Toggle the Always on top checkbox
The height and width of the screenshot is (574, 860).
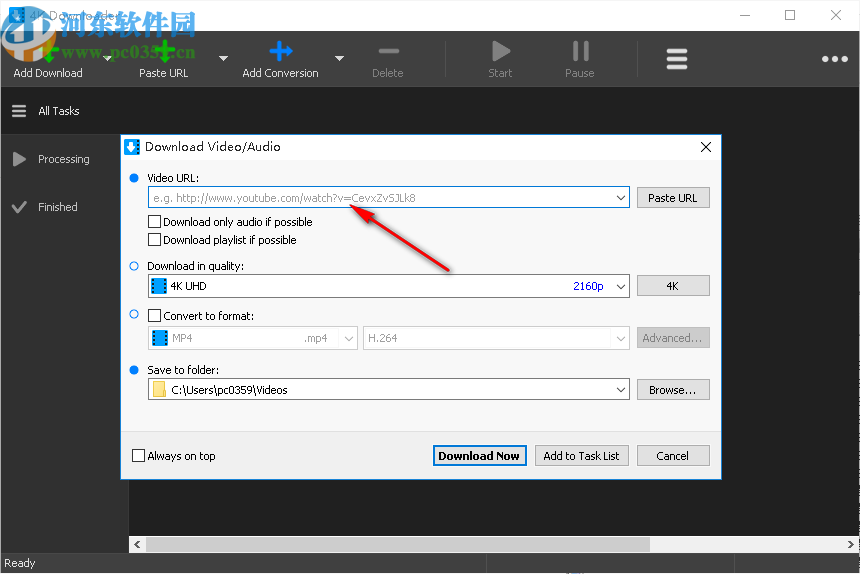[139, 456]
